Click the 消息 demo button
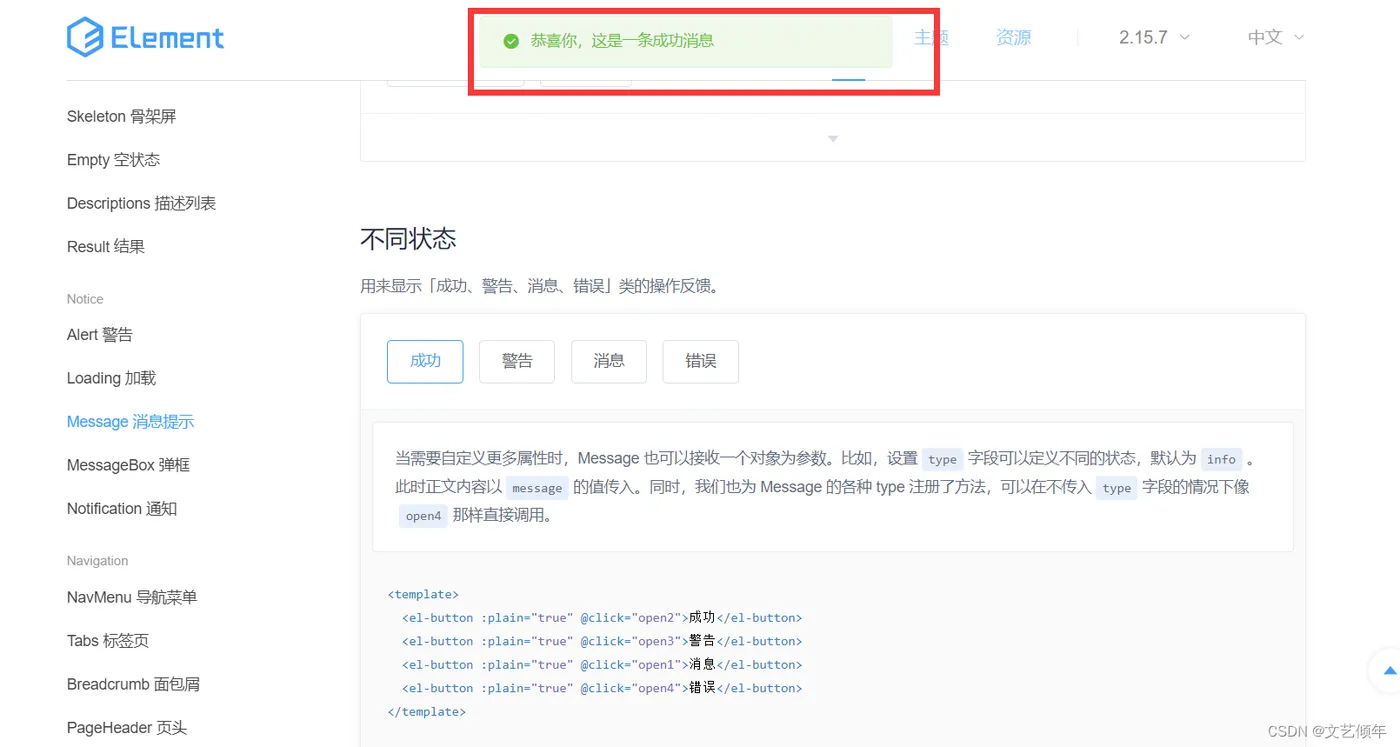Image resolution: width=1400 pixels, height=747 pixels. click(608, 361)
